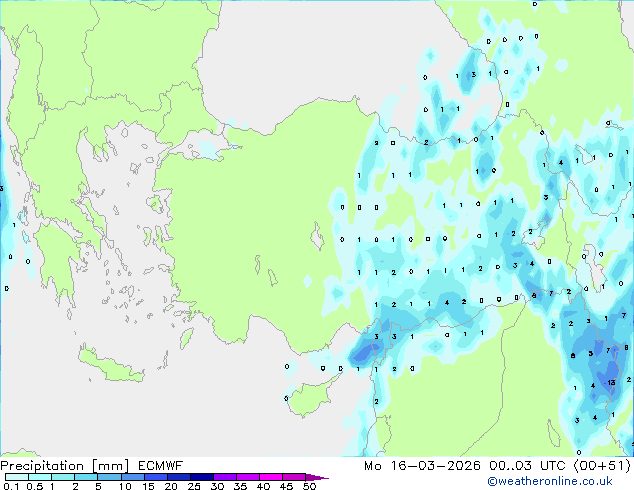Click the "10" legend scale label
The width and height of the screenshot is (634, 490).
pos(125,486)
